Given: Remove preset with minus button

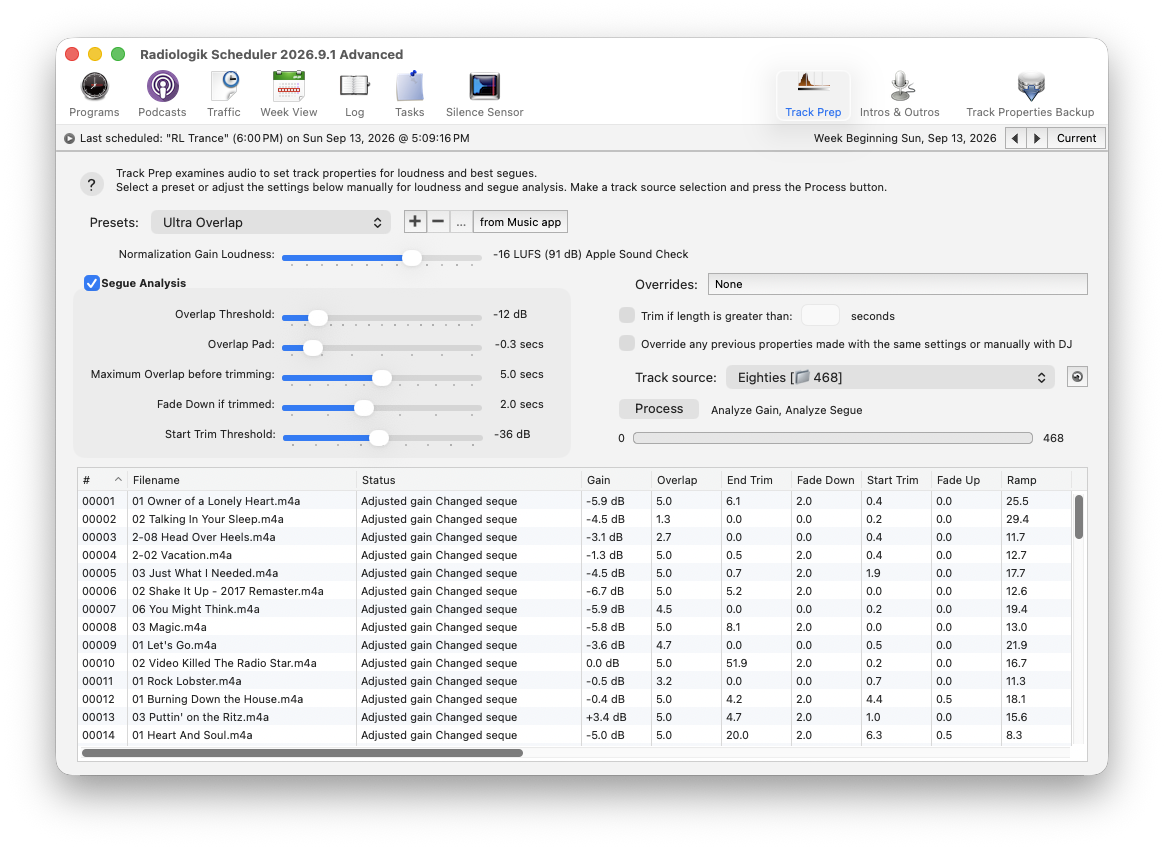Looking at the screenshot, I should coord(438,222).
